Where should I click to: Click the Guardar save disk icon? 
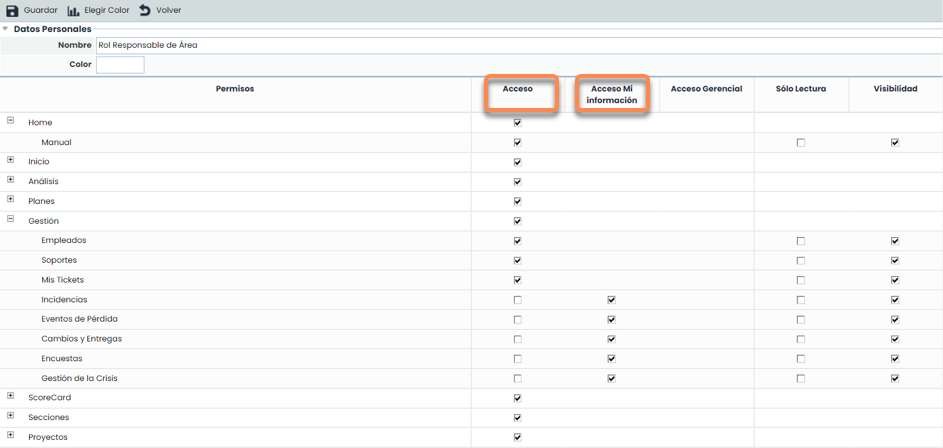click(13, 10)
